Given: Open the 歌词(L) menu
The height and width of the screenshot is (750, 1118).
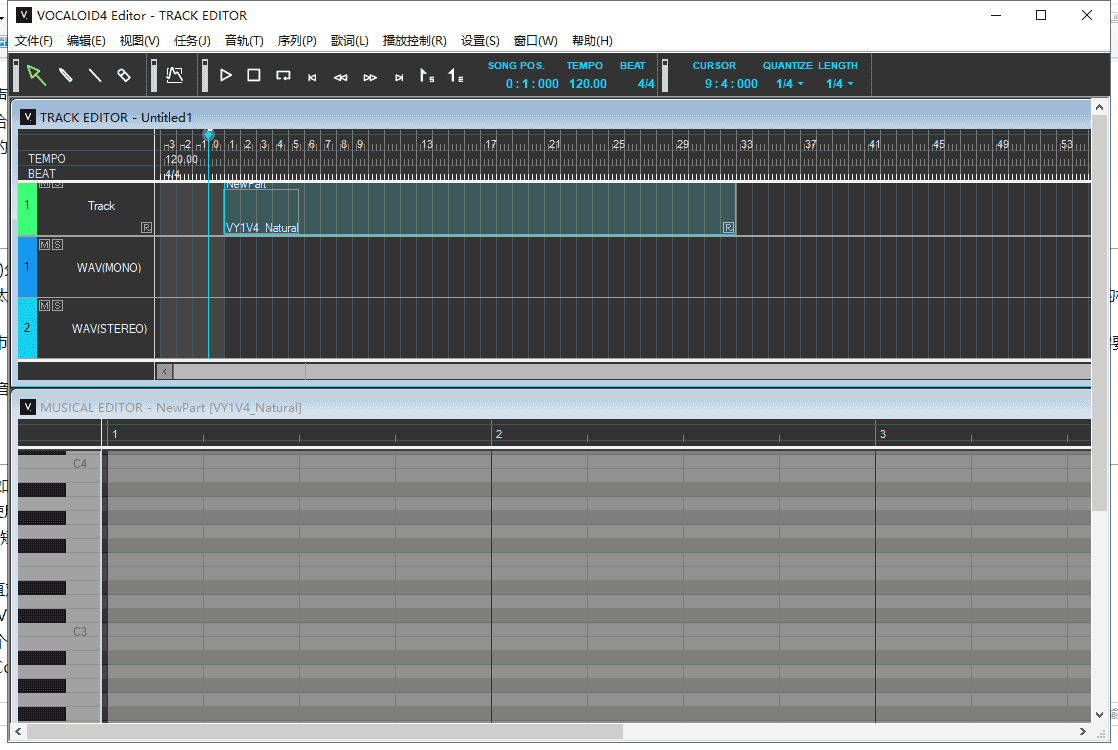Looking at the screenshot, I should (349, 41).
